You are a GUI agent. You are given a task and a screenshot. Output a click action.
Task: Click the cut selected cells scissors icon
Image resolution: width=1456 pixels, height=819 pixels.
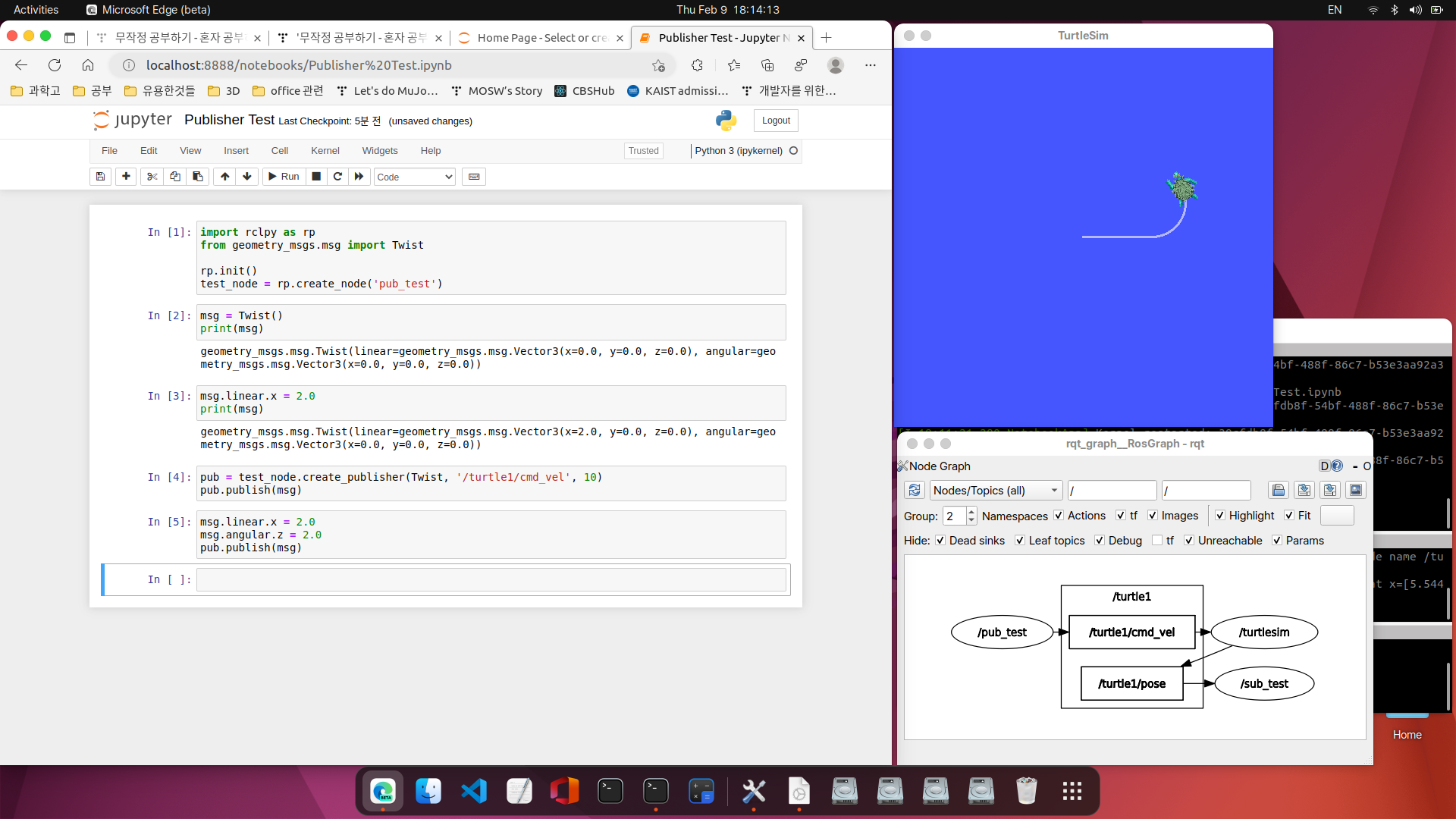click(x=152, y=177)
